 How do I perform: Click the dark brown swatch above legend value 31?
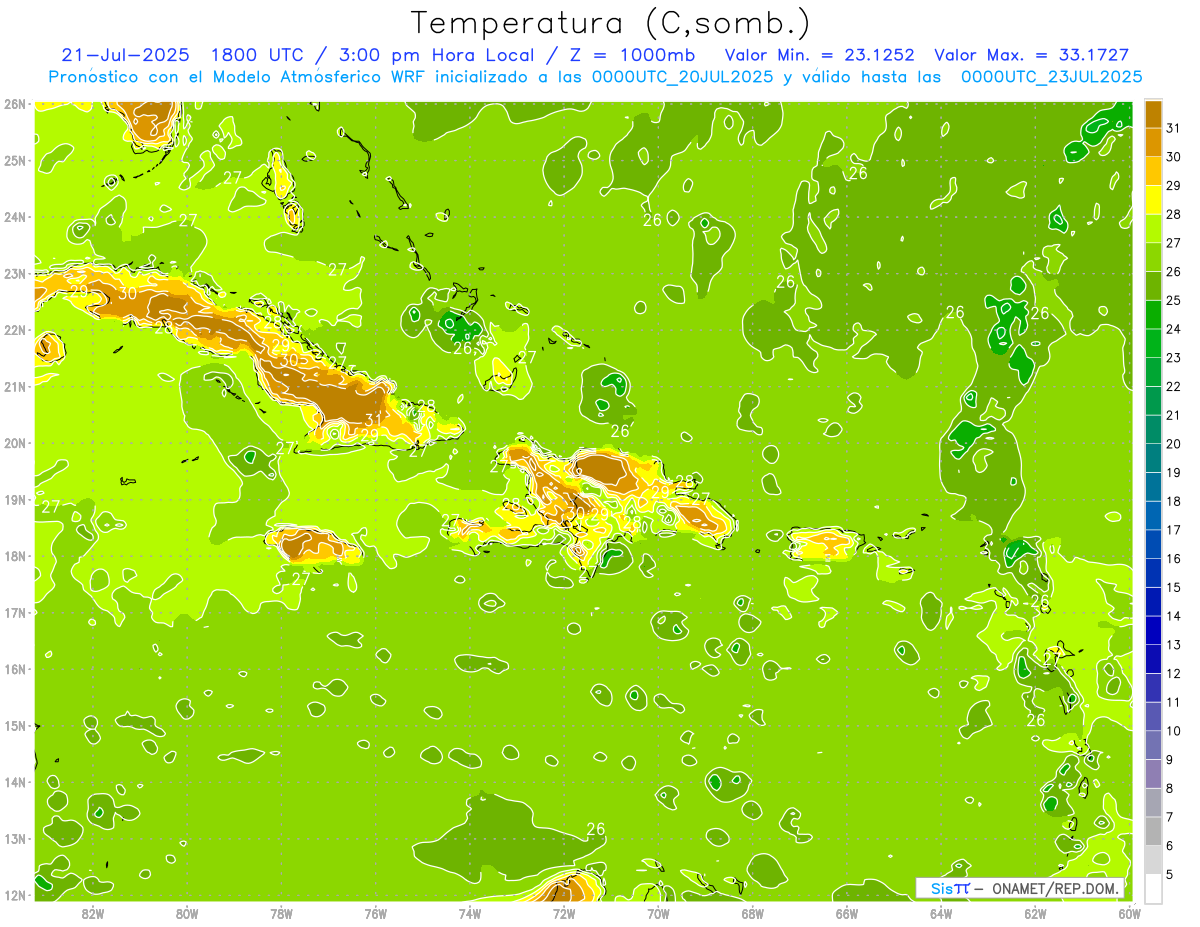(x=1154, y=114)
